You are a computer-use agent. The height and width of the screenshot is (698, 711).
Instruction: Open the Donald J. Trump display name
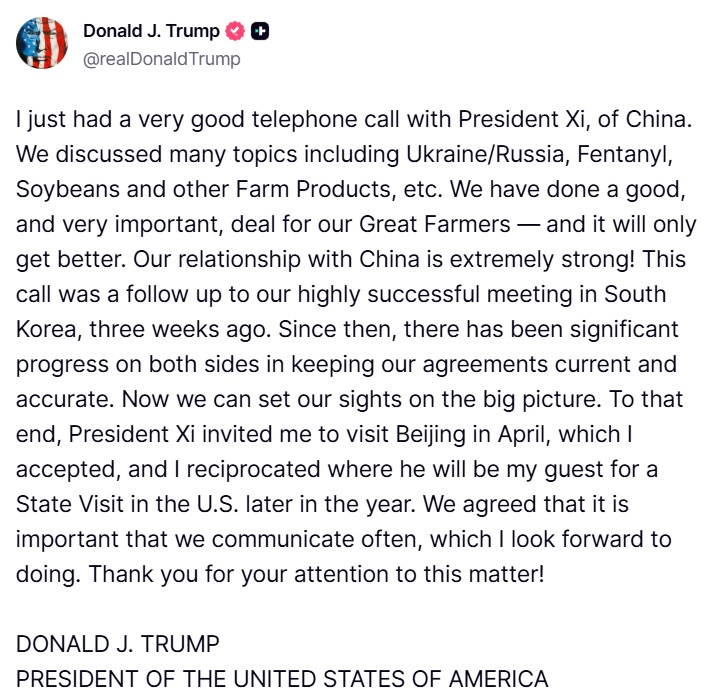tap(151, 31)
